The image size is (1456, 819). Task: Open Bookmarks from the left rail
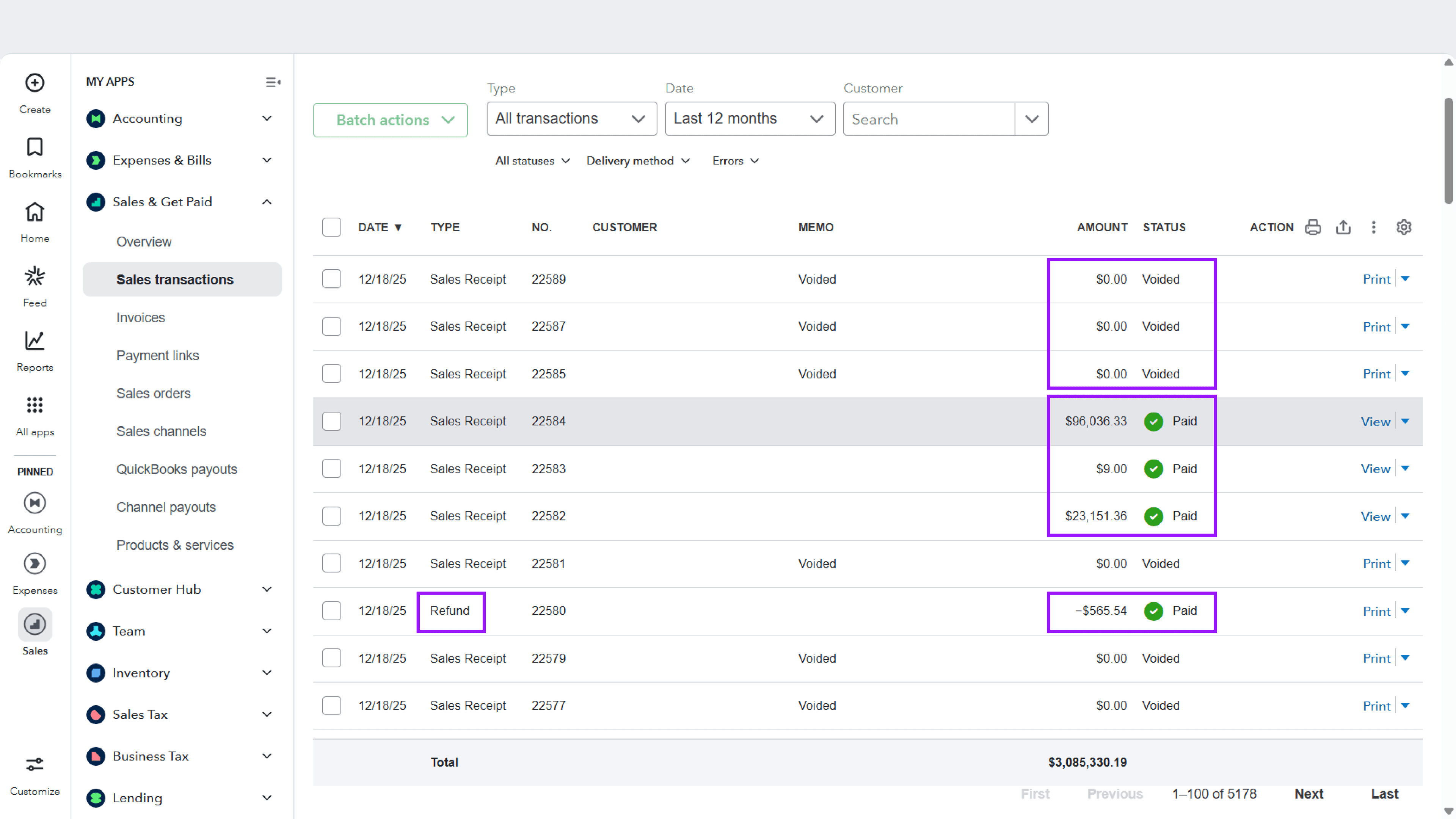(35, 147)
